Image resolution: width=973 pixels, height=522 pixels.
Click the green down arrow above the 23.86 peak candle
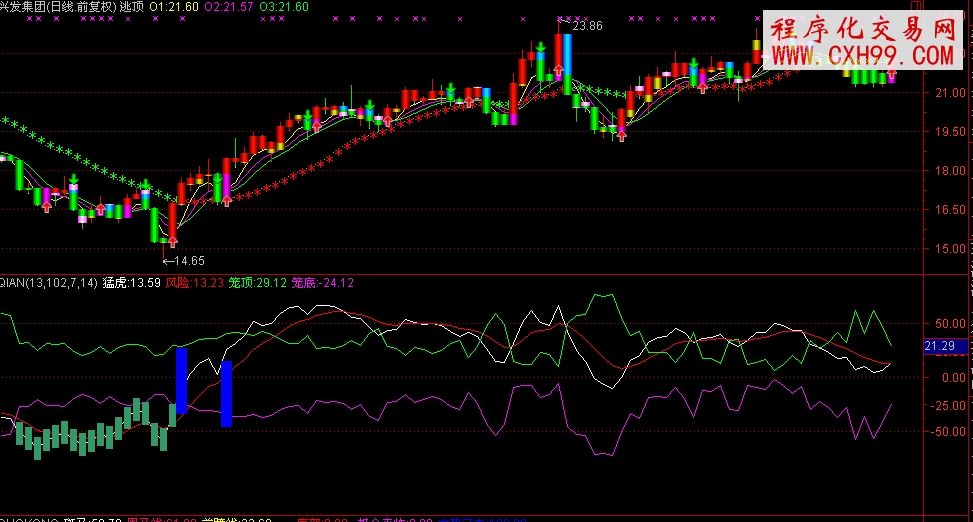[541, 47]
